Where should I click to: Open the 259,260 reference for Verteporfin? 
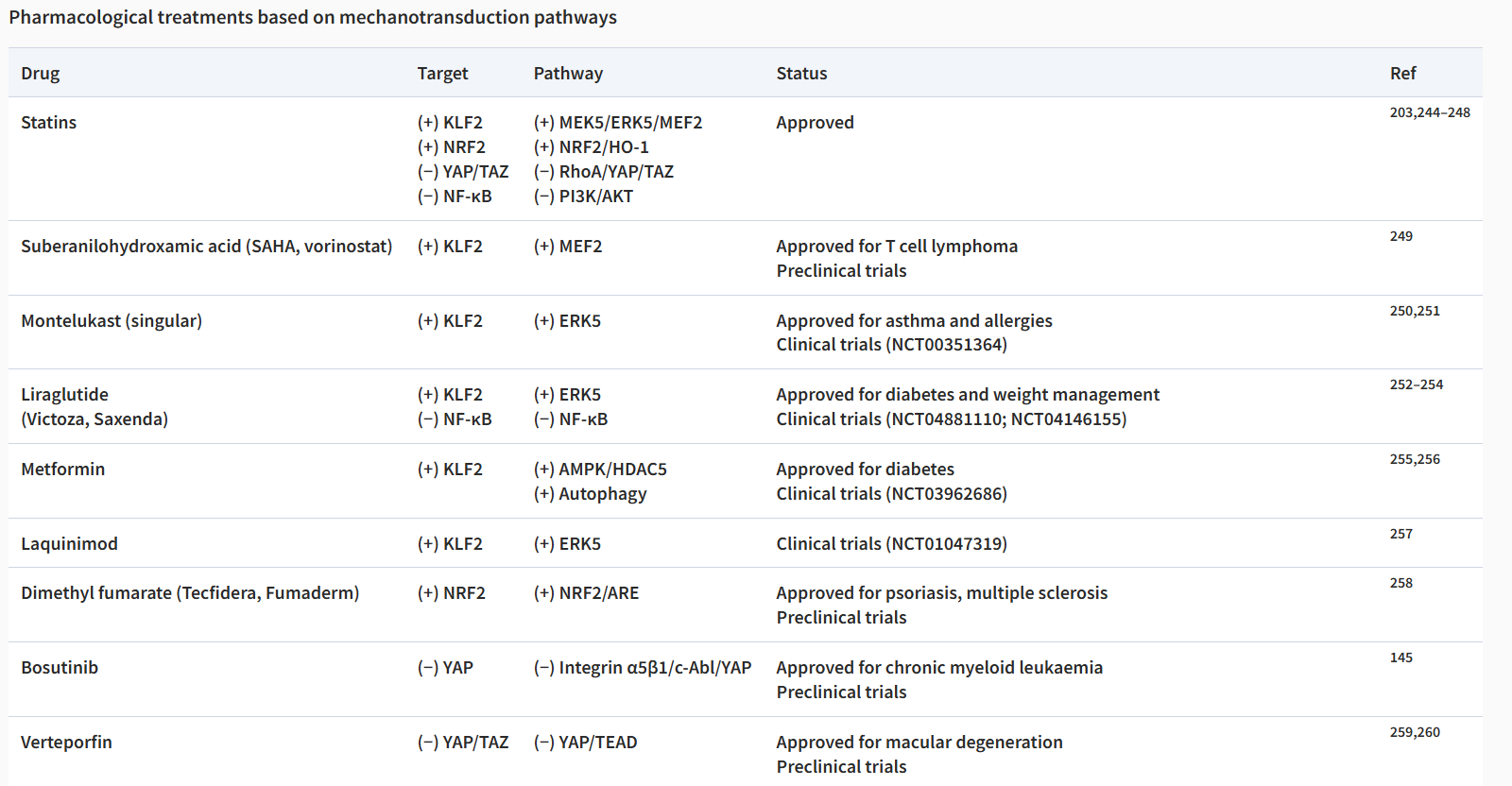click(x=1414, y=732)
